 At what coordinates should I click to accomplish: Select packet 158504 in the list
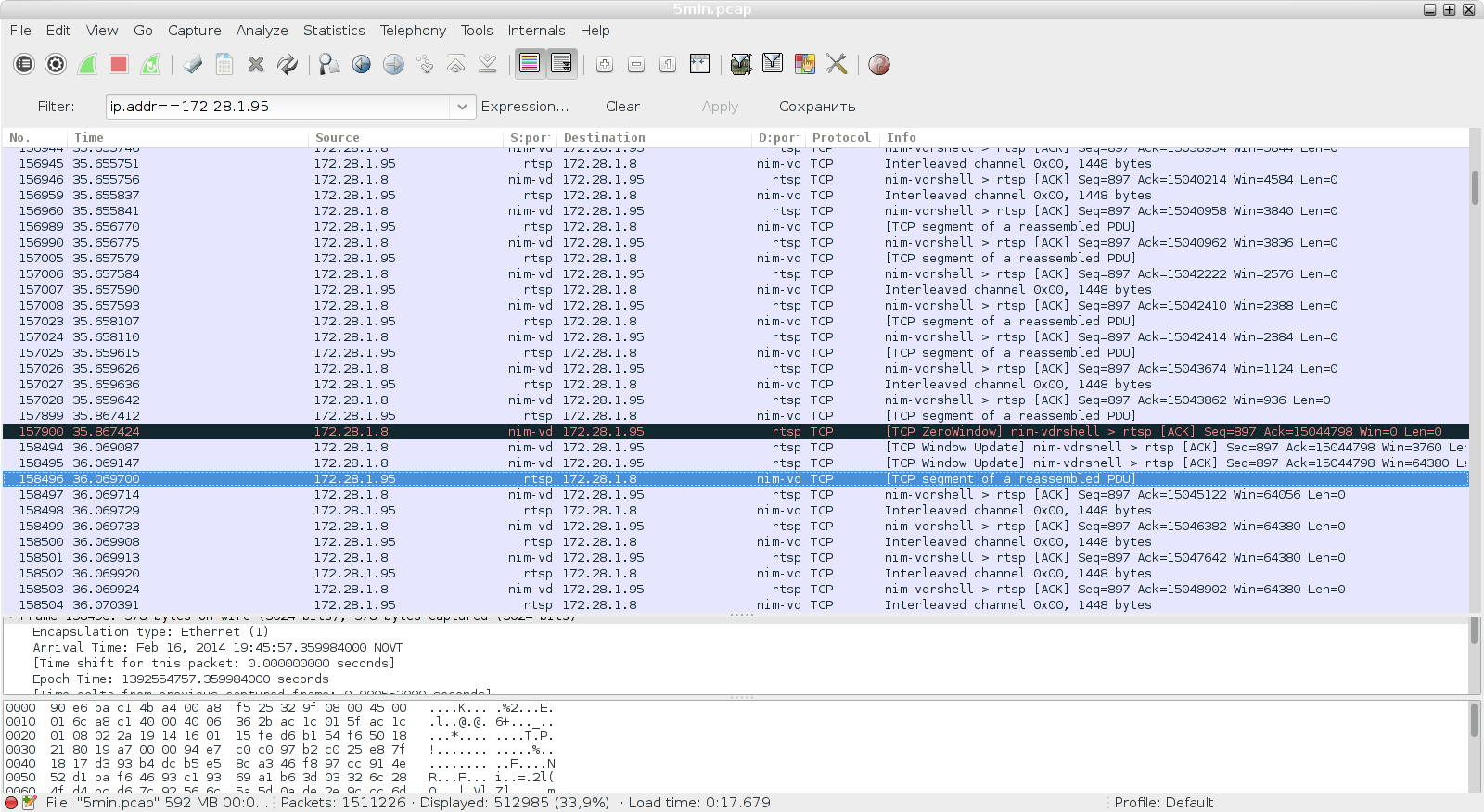[x=736, y=605]
